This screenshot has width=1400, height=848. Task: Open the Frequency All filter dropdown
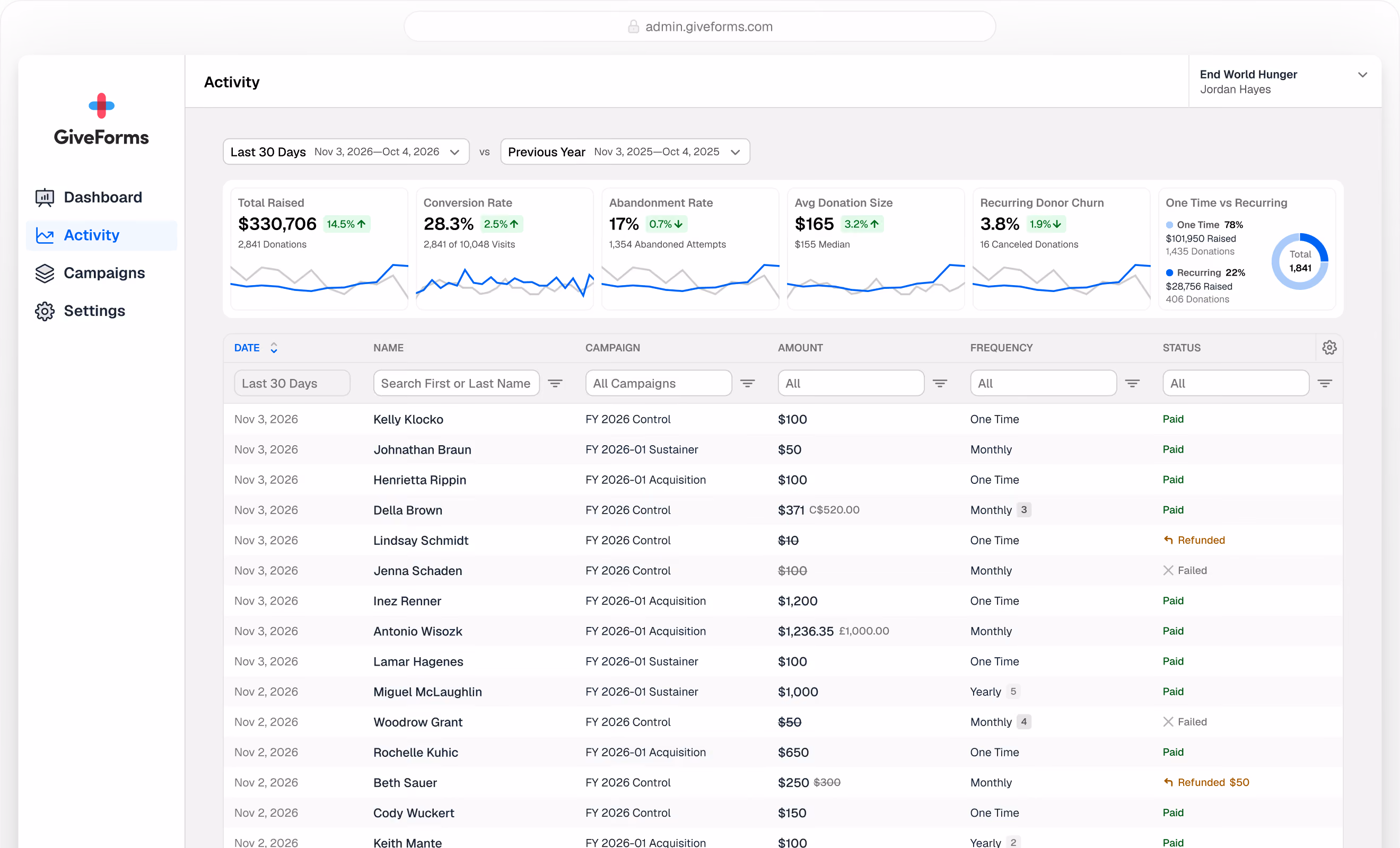[x=1043, y=383]
